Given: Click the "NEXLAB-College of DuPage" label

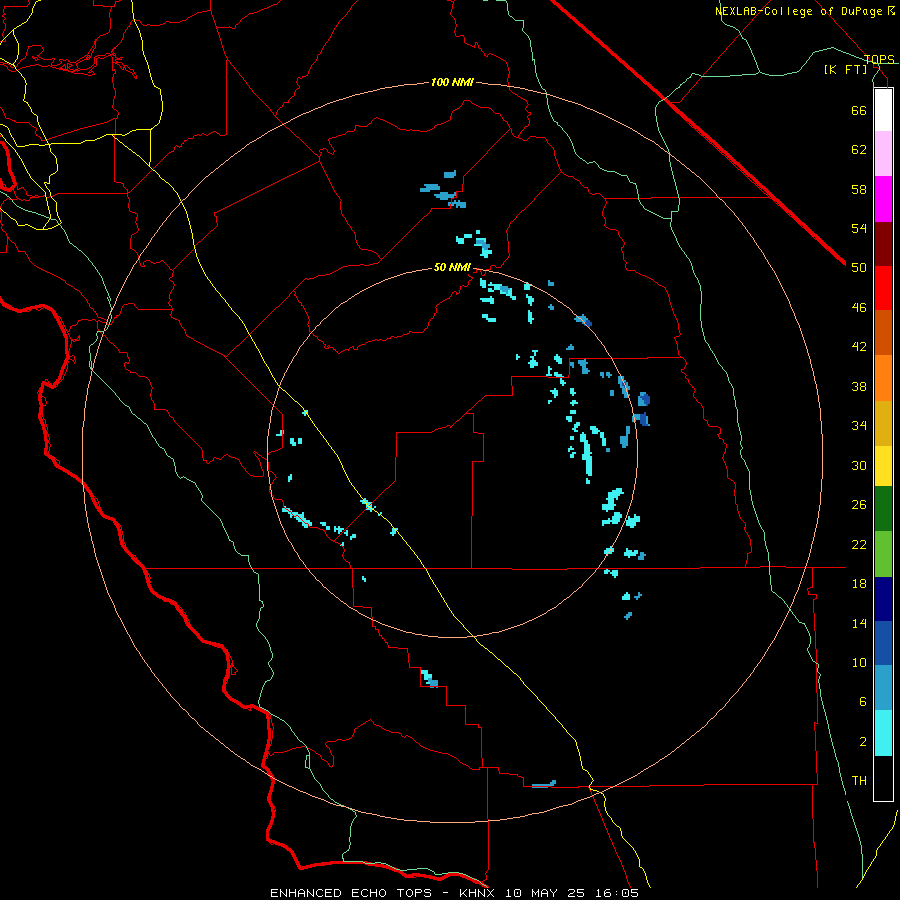Looking at the screenshot, I should point(800,11).
